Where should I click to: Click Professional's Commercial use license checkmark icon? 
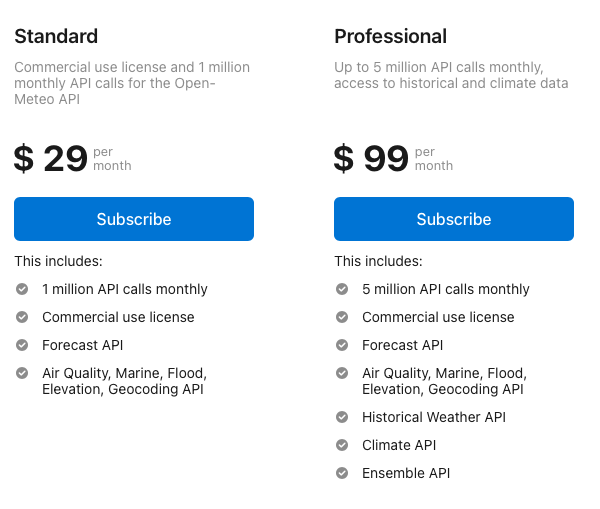tap(342, 317)
